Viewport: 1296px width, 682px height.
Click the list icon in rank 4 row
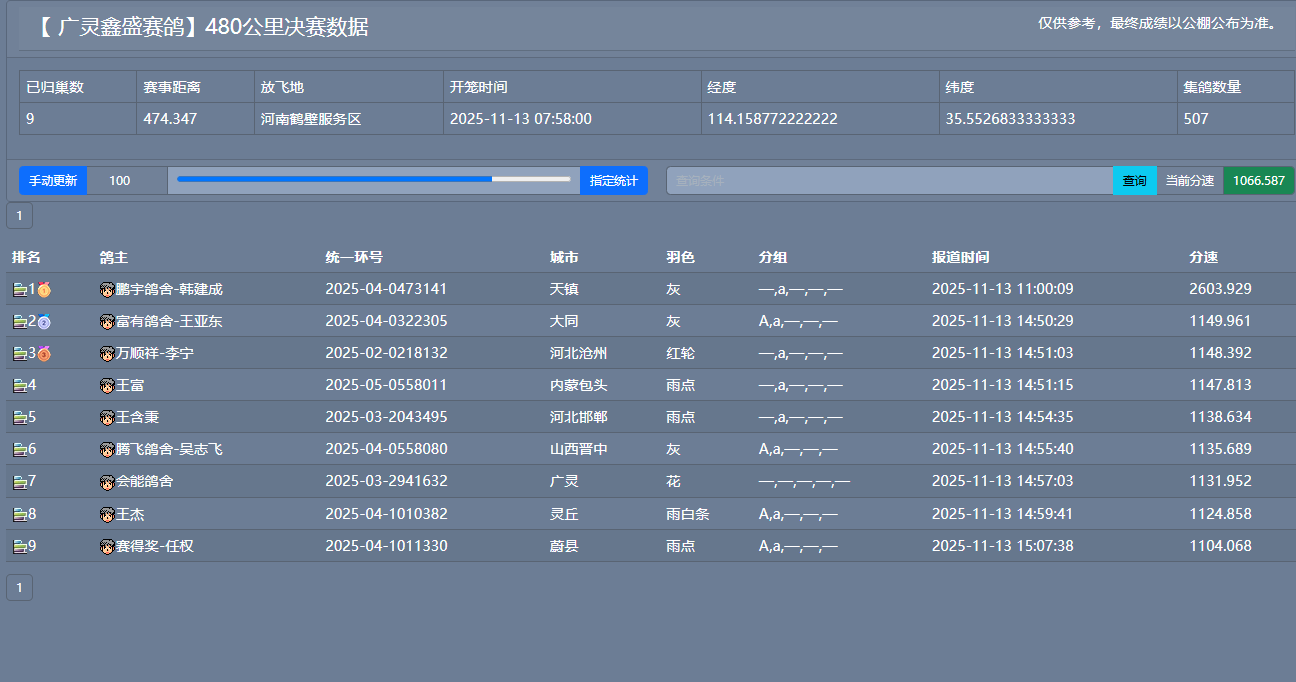(x=19, y=386)
